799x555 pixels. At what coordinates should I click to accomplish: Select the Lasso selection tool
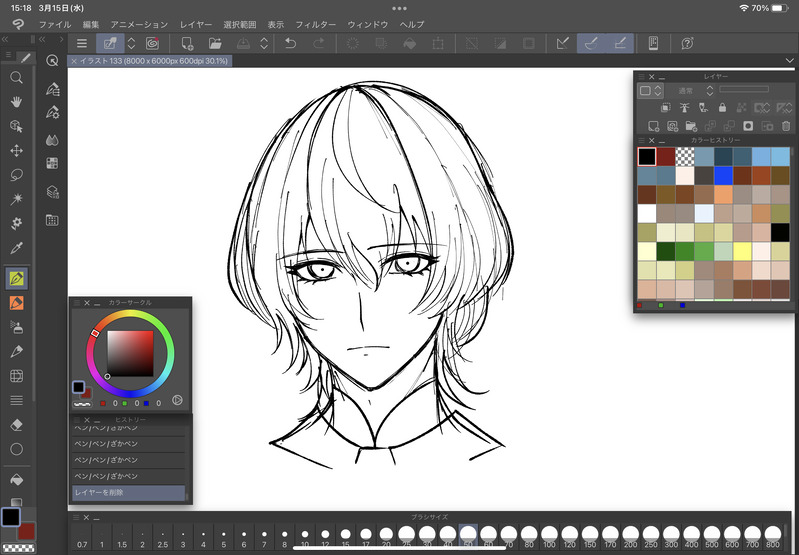point(16,175)
